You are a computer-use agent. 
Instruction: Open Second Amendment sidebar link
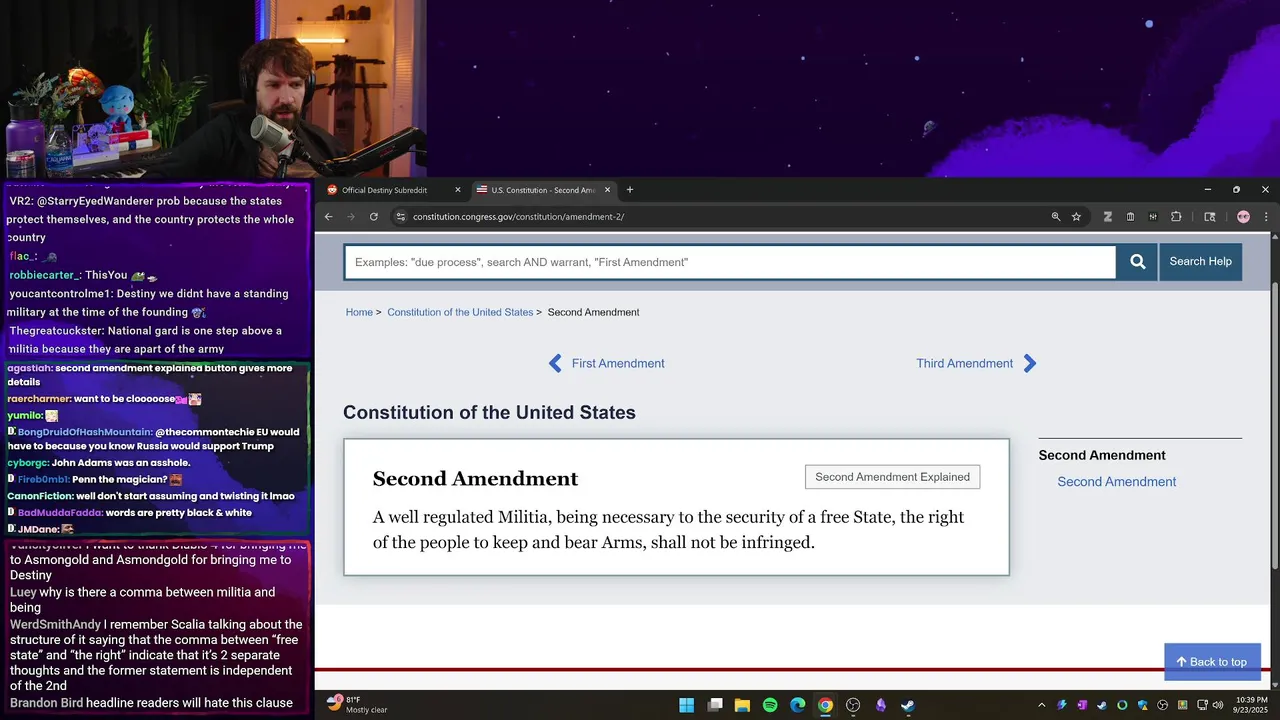1116,482
